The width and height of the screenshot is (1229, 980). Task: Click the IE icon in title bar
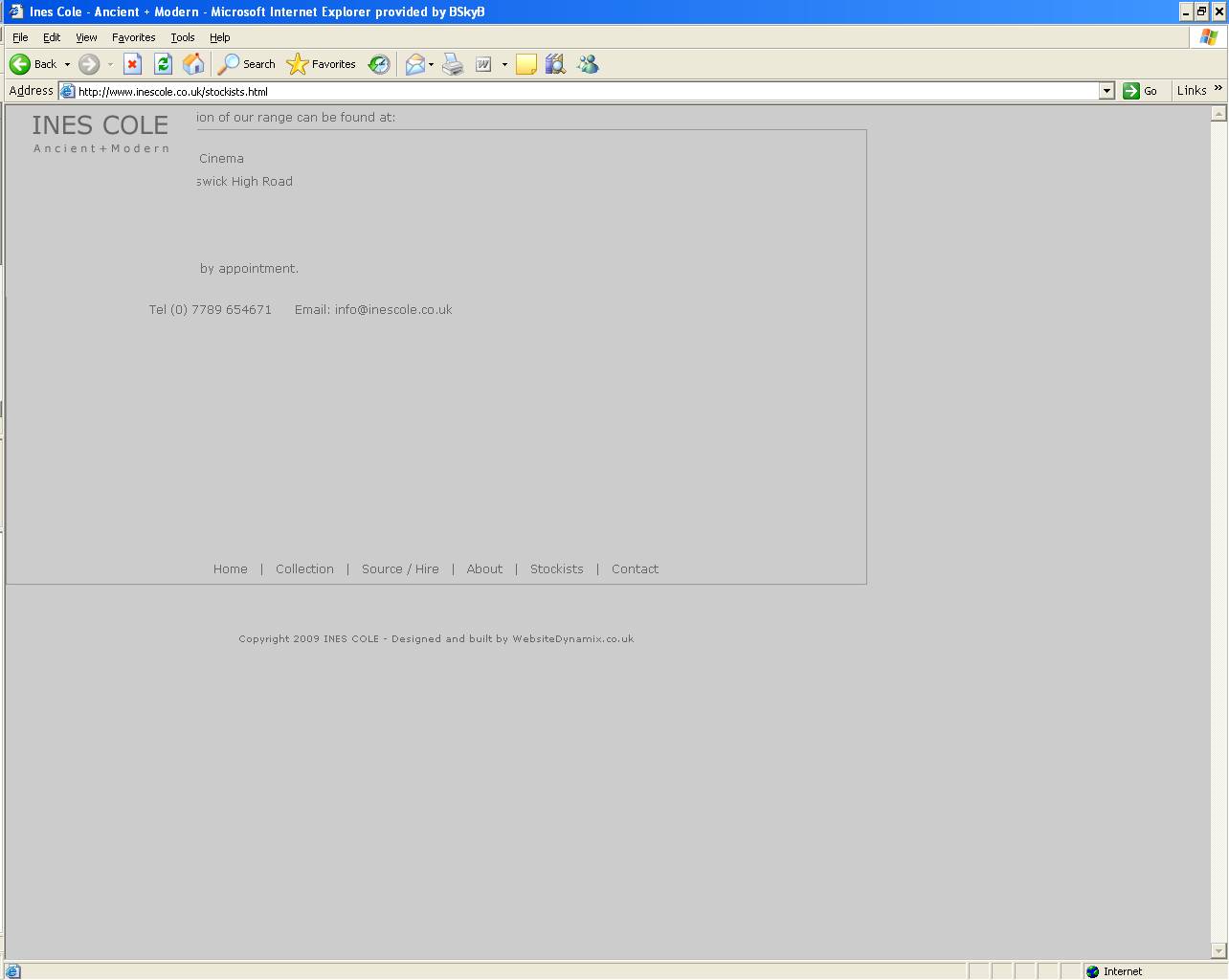click(x=15, y=11)
